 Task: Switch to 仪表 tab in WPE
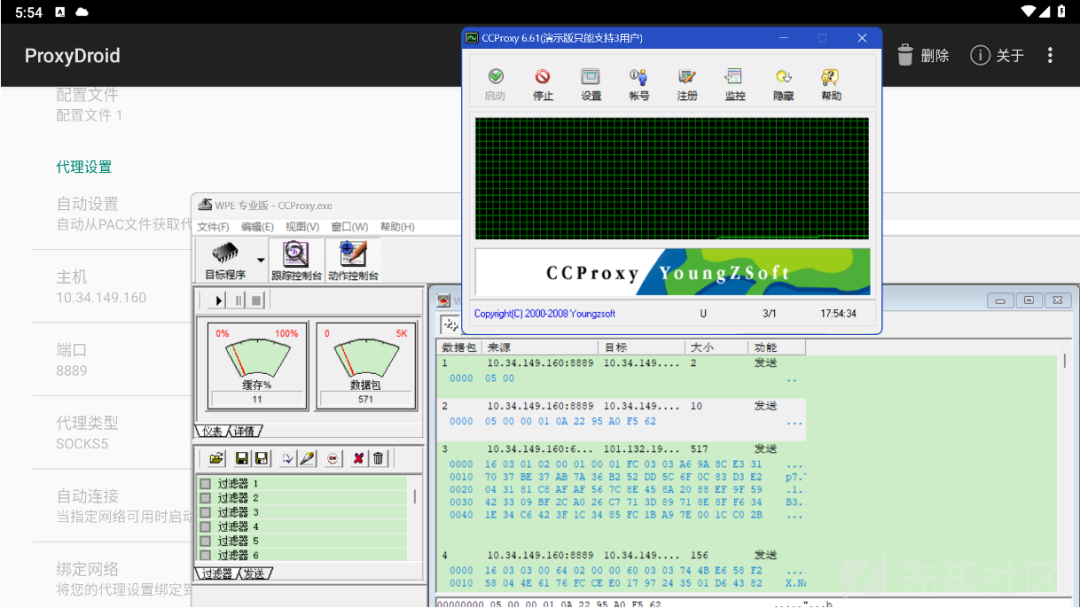[212, 431]
